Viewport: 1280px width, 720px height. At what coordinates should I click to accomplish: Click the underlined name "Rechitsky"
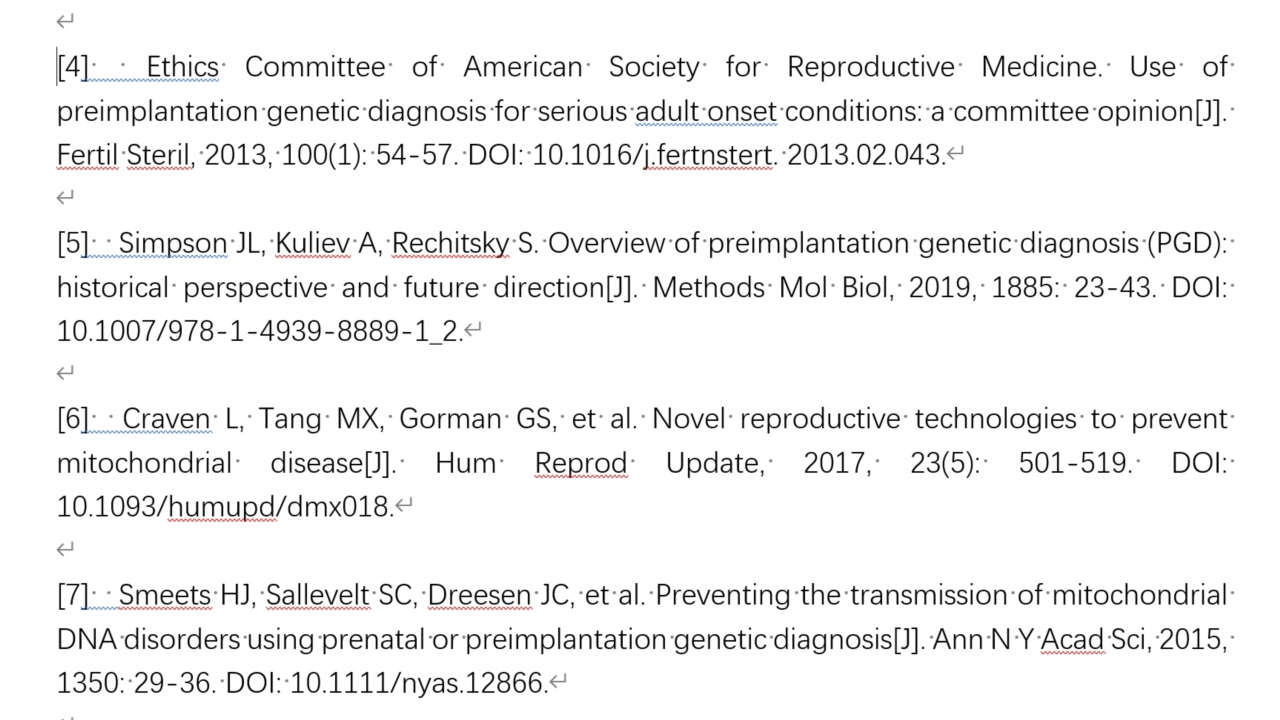[450, 243]
